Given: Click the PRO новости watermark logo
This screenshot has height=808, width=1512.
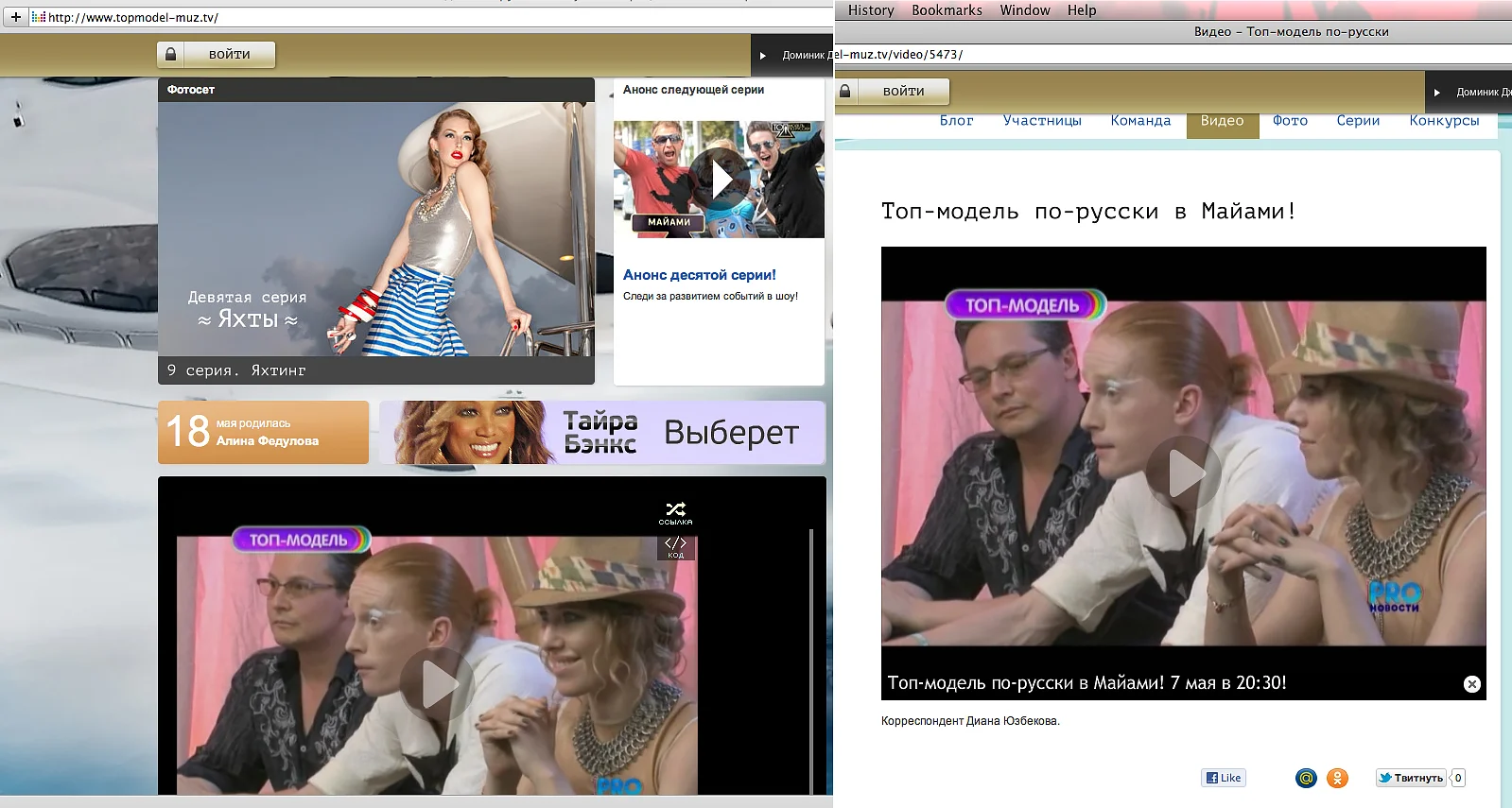Looking at the screenshot, I should pyautogui.click(x=1395, y=596).
